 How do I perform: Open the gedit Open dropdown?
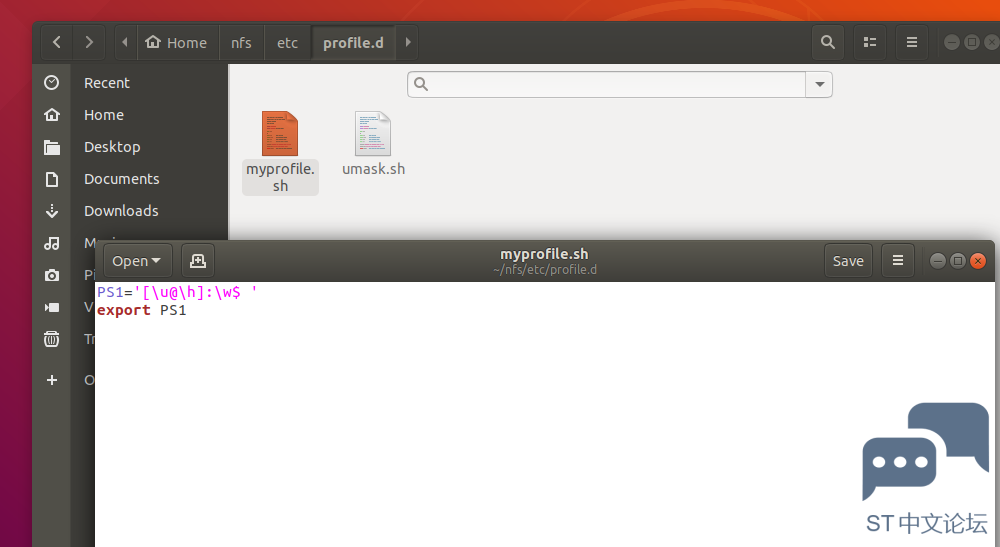[137, 261]
